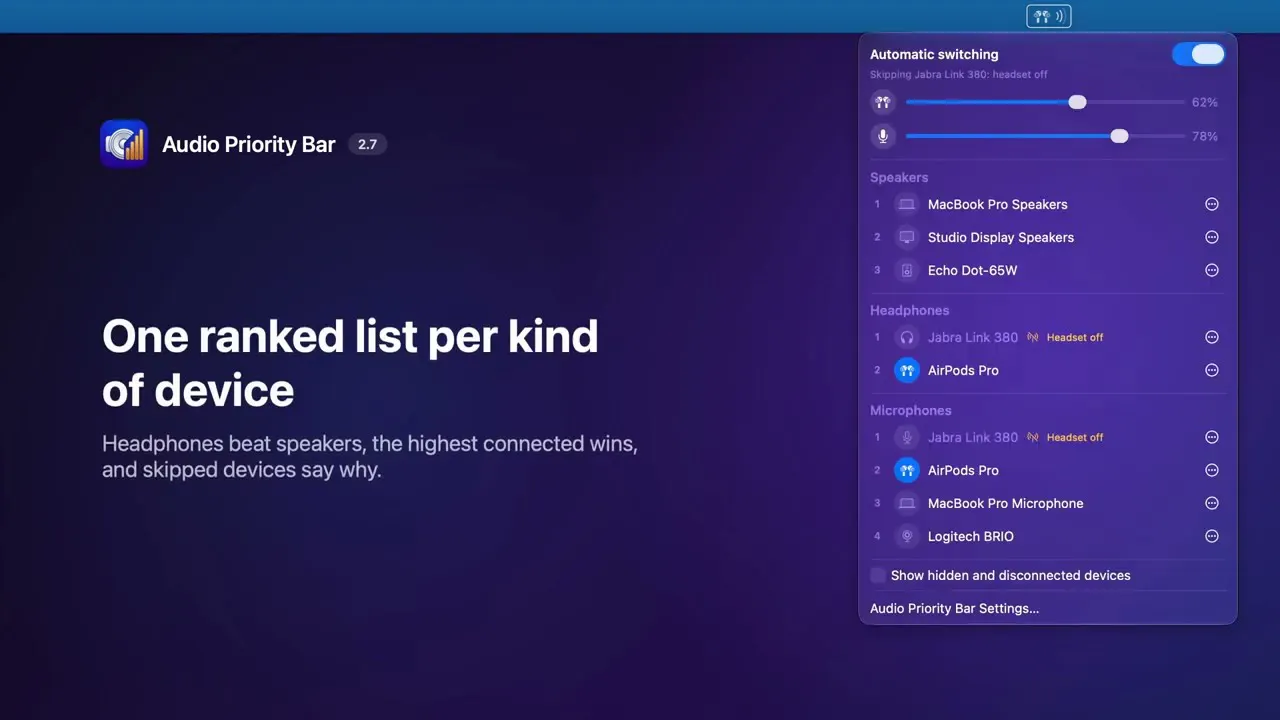Select AirPods Pro in Headphones list
The width and height of the screenshot is (1280, 720).
point(1047,370)
